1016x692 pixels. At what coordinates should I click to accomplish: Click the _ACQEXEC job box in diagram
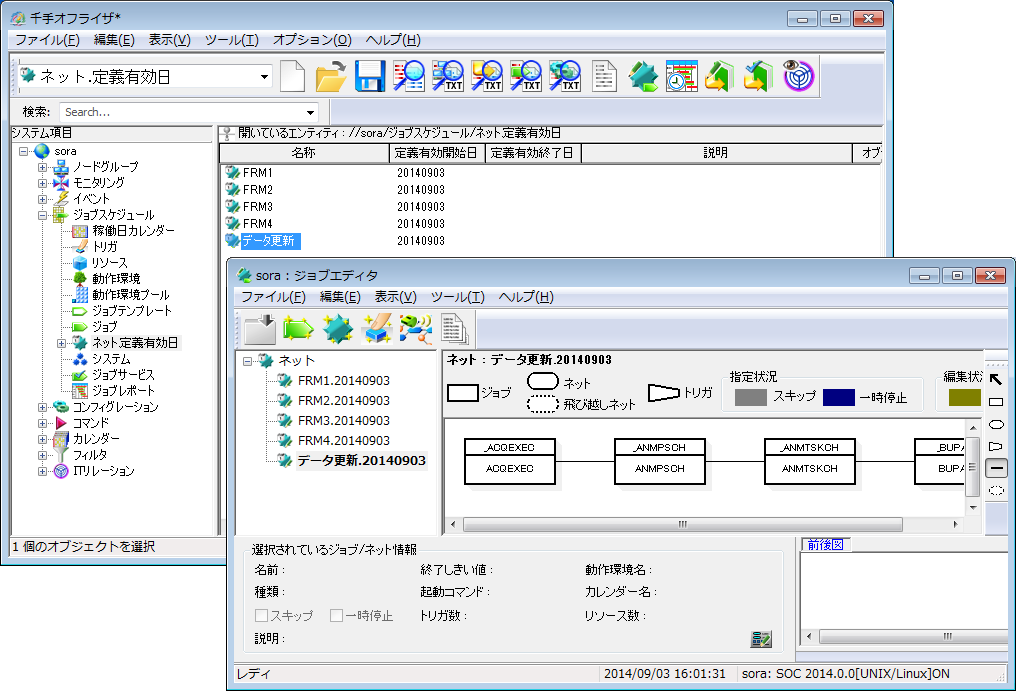(x=510, y=461)
